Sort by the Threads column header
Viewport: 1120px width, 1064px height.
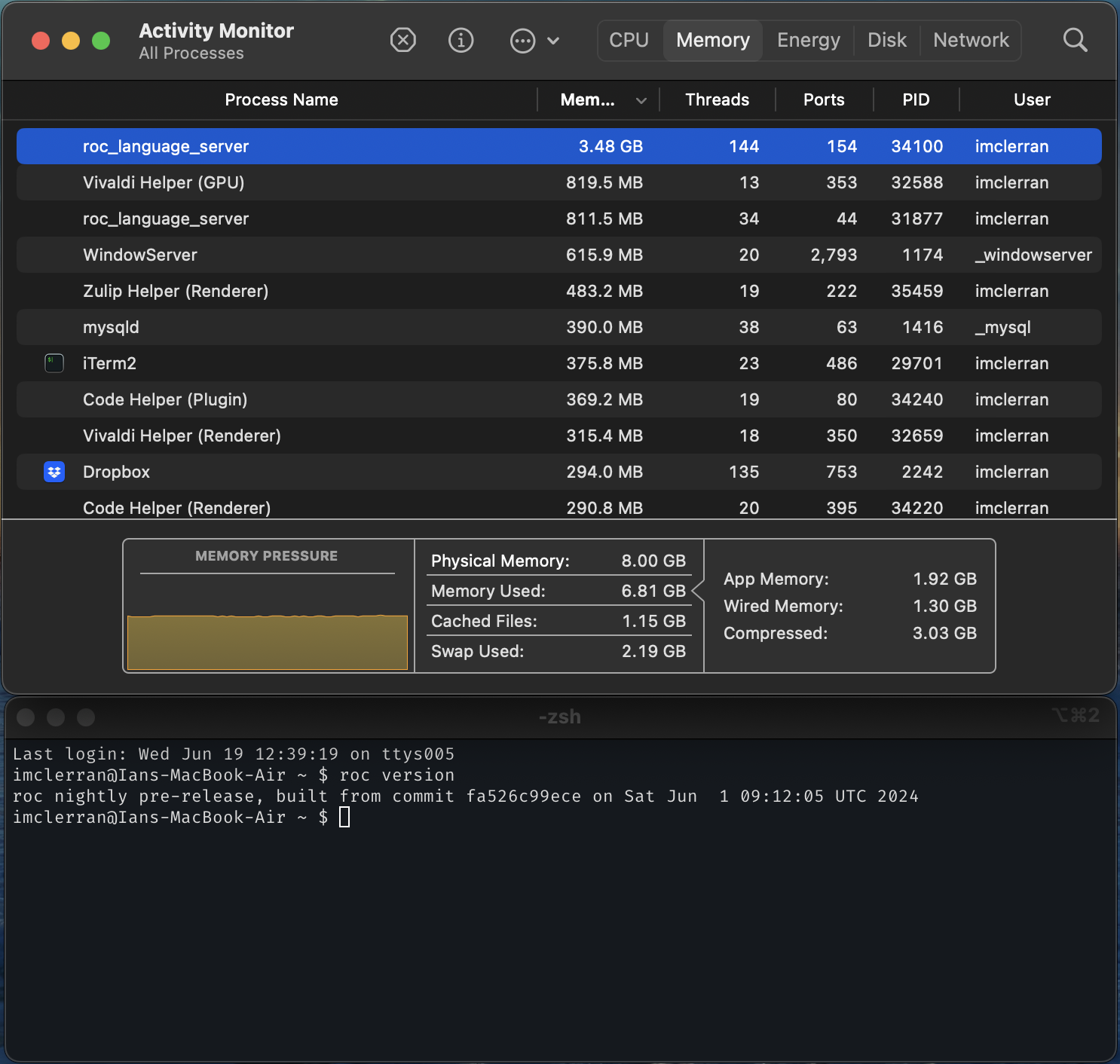[718, 99]
